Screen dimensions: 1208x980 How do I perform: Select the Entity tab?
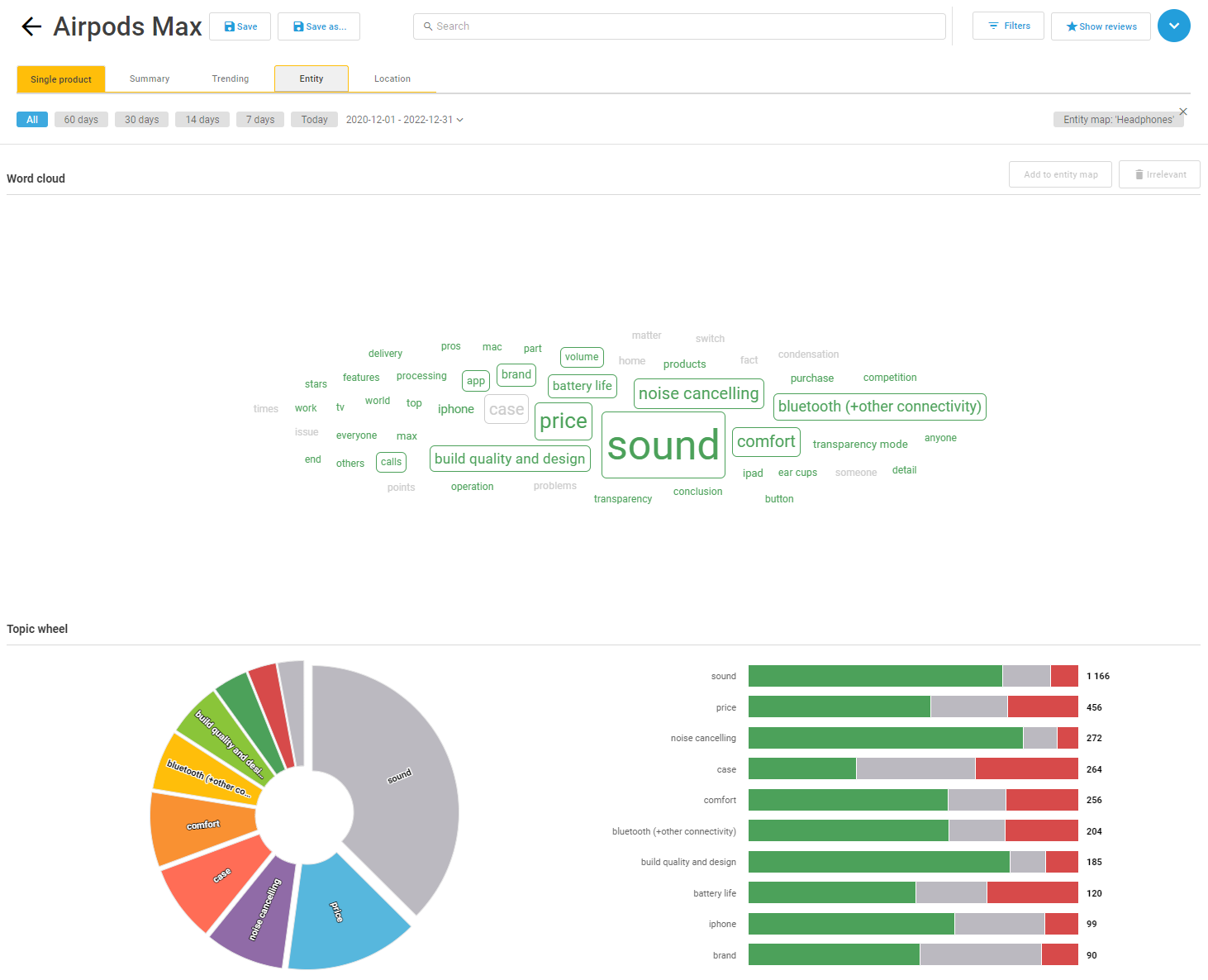click(x=312, y=79)
